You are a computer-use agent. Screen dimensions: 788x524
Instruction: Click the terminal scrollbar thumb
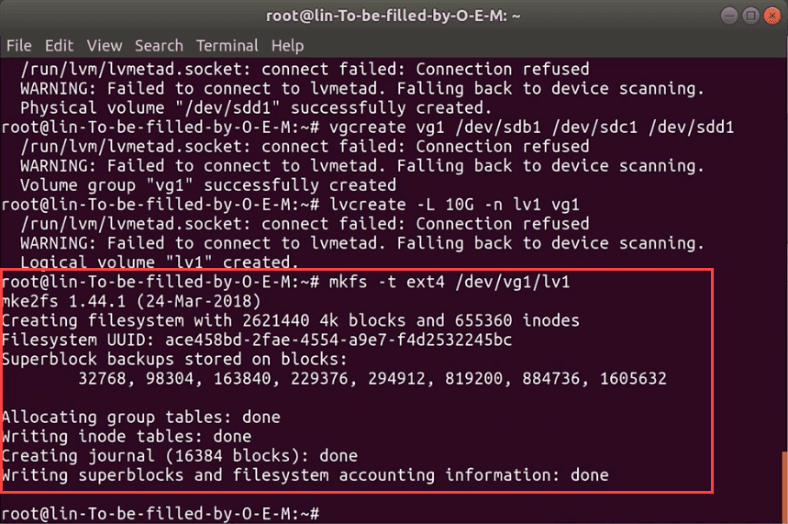click(x=783, y=485)
